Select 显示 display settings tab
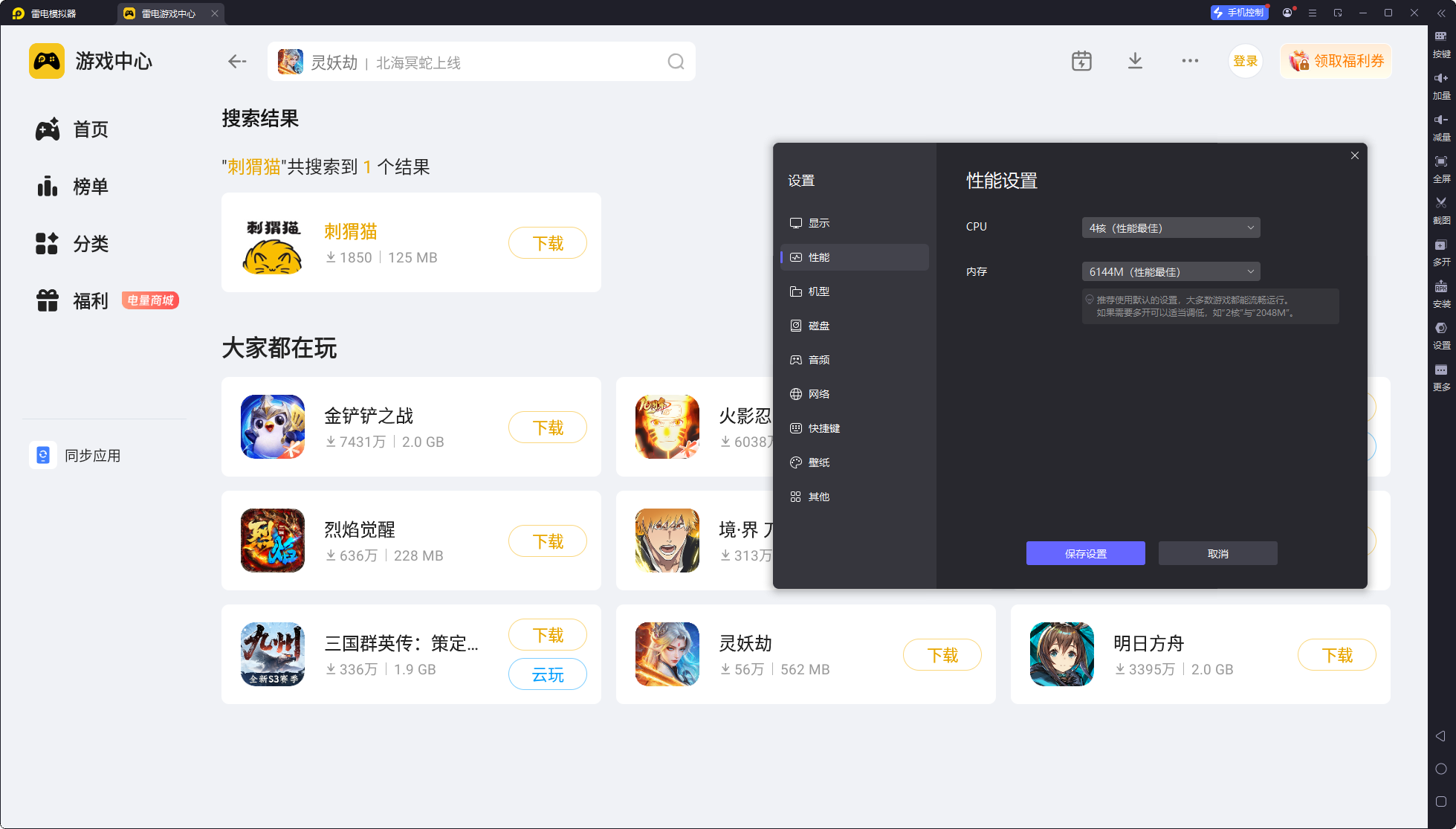The image size is (1456, 829). click(x=818, y=223)
